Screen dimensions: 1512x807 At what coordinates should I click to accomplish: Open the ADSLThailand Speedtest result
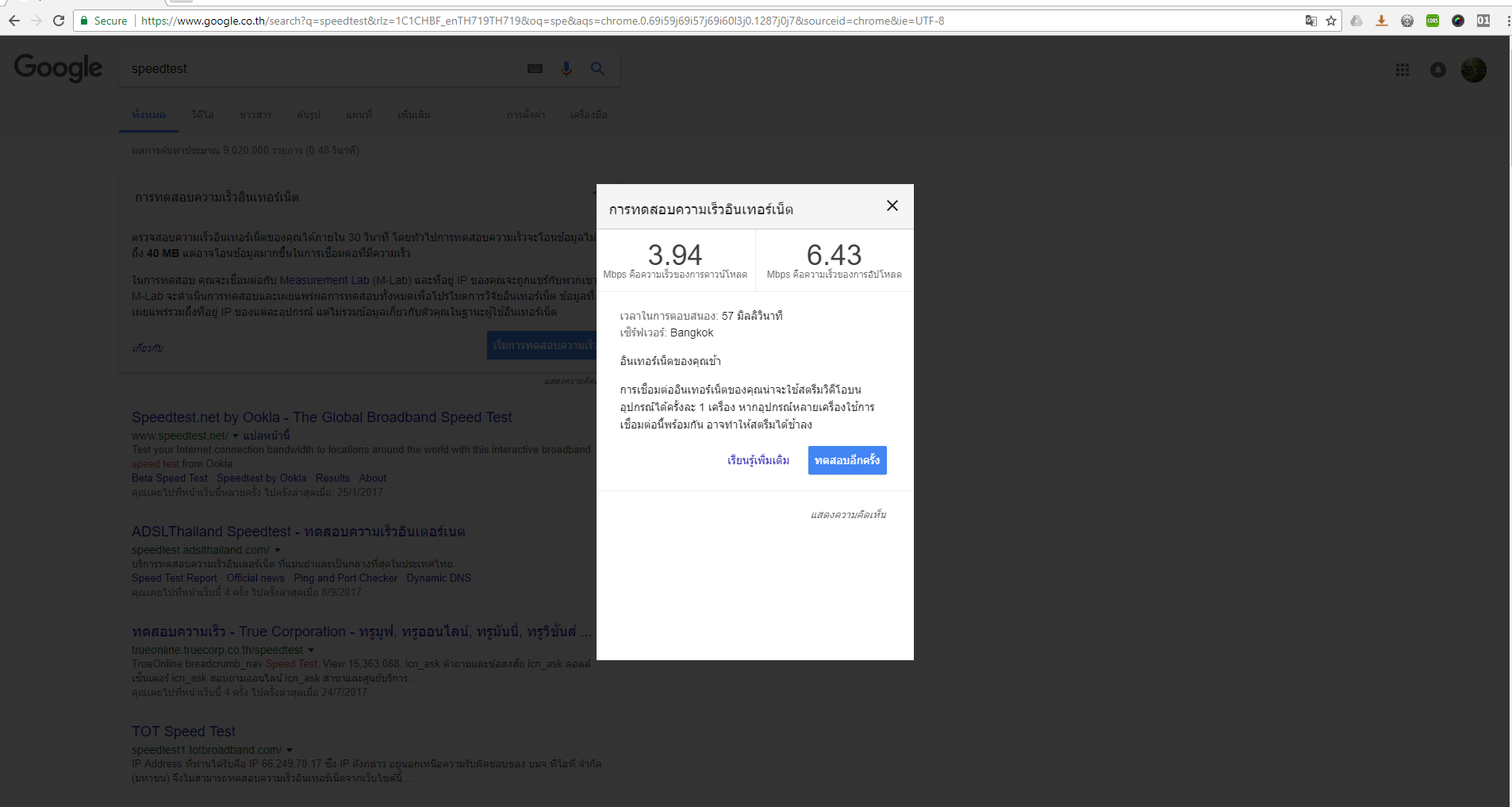(298, 532)
